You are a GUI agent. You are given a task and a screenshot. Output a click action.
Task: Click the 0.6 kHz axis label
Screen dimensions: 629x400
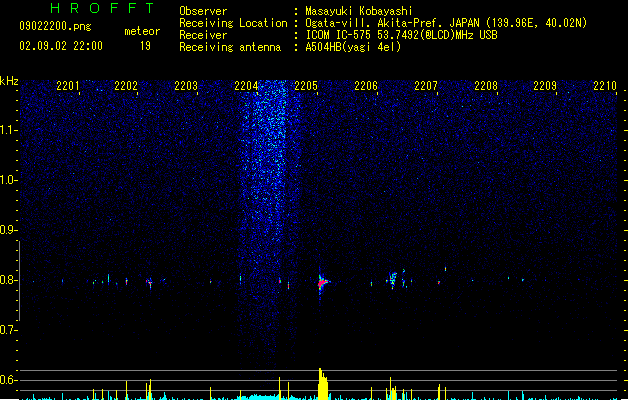pos(8,380)
